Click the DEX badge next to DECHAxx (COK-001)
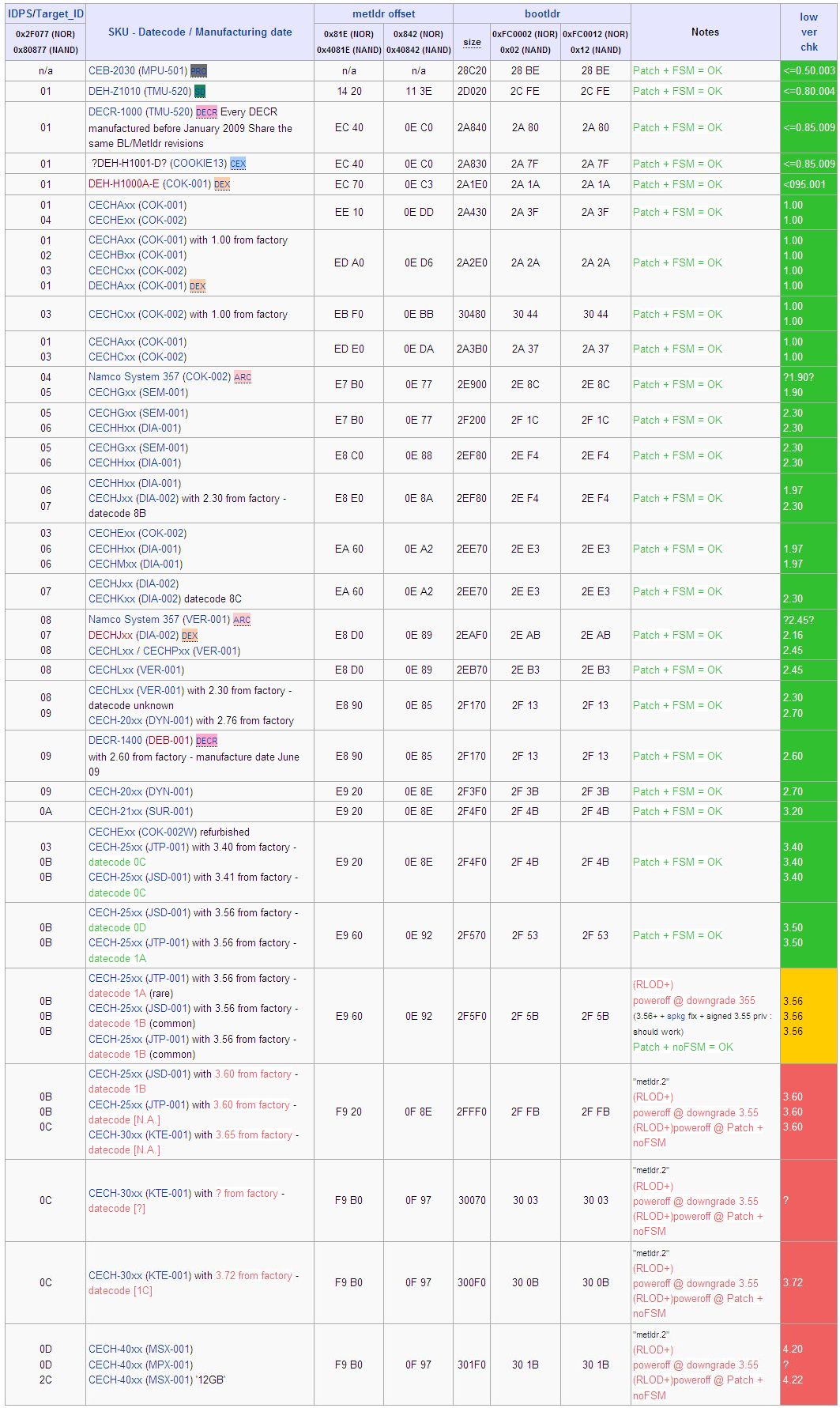 pyautogui.click(x=198, y=286)
